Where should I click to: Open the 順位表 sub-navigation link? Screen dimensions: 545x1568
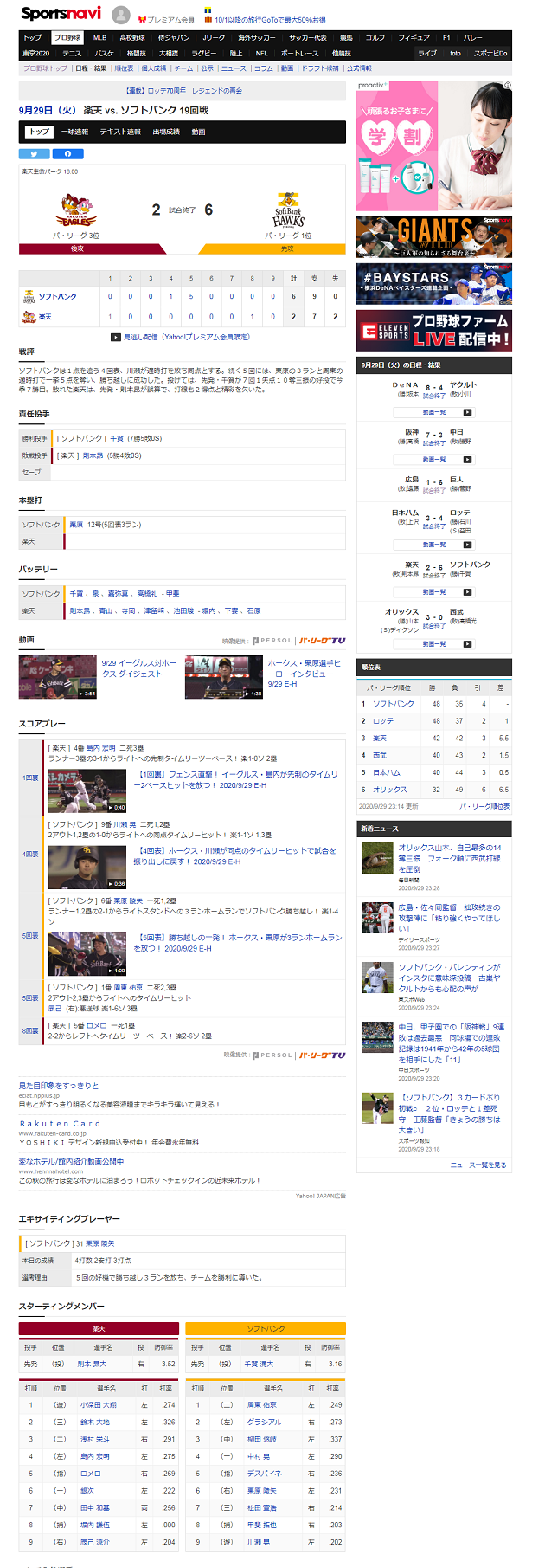point(125,68)
